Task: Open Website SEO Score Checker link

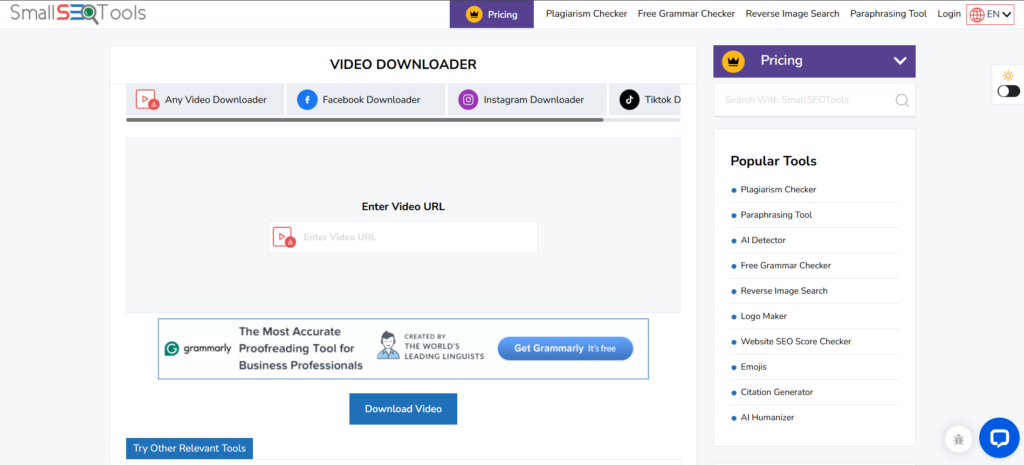Action: (795, 342)
